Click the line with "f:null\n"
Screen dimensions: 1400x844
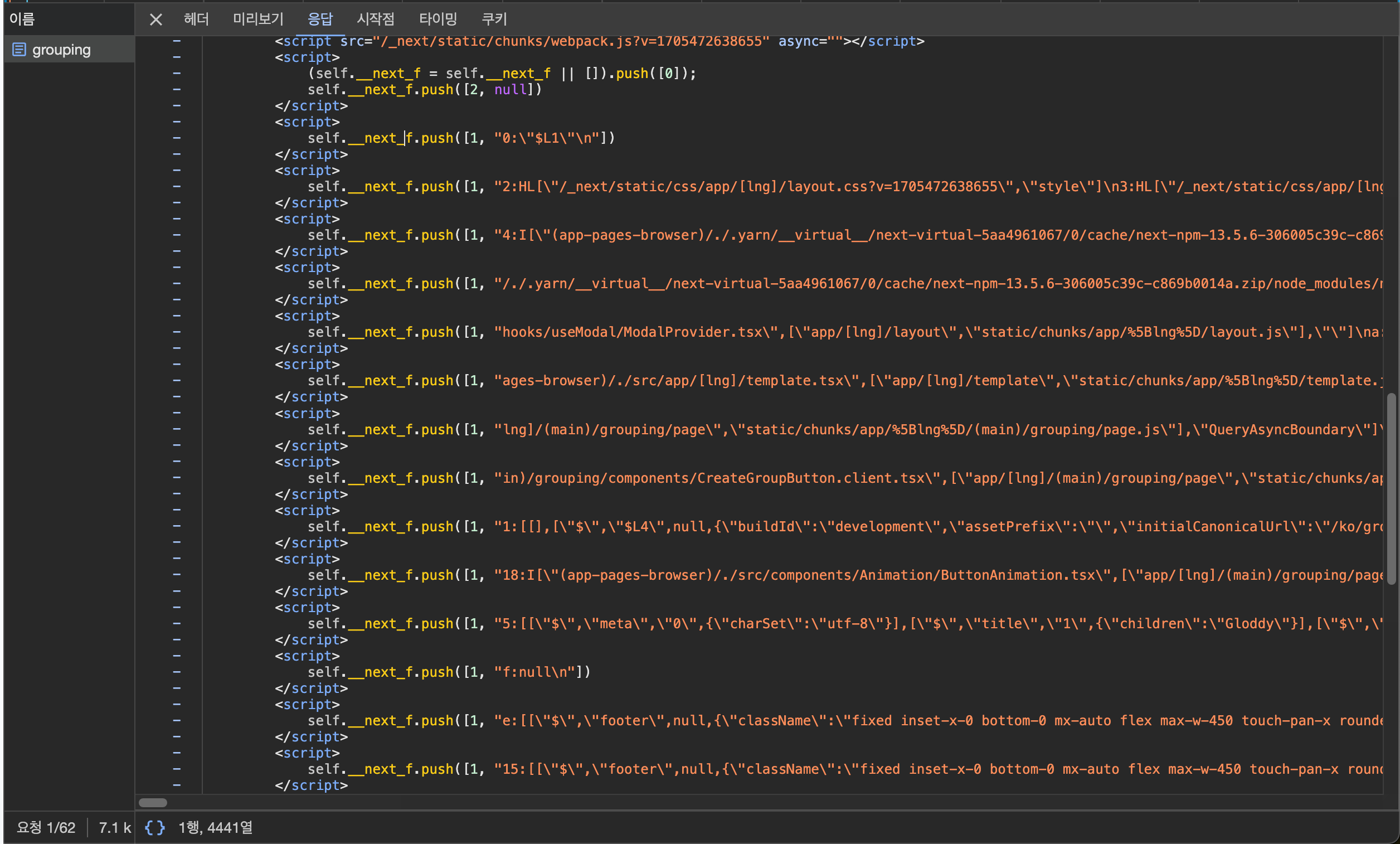(449, 672)
